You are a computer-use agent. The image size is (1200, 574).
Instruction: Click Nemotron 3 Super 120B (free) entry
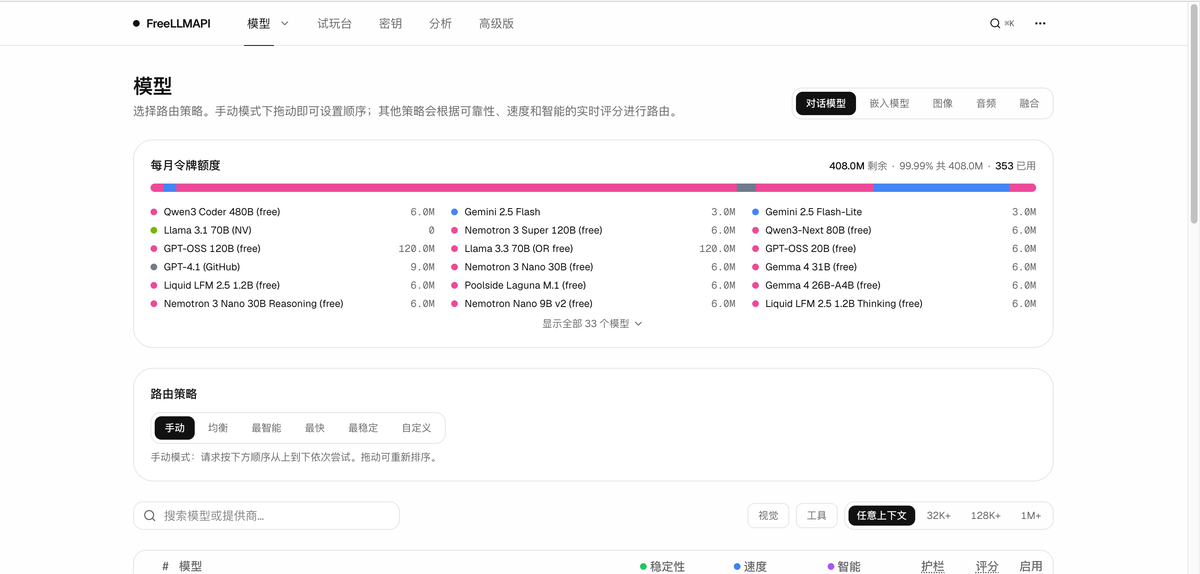pyautogui.click(x=593, y=230)
